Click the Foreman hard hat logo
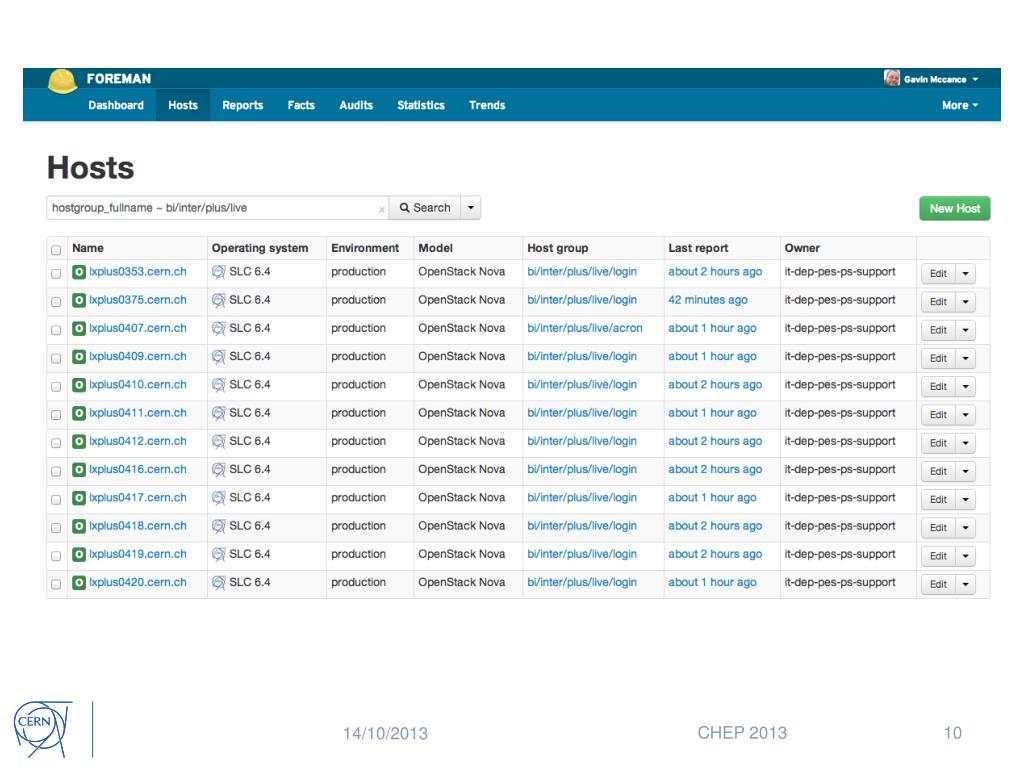Viewport: 1024px width, 768px height. (62, 81)
